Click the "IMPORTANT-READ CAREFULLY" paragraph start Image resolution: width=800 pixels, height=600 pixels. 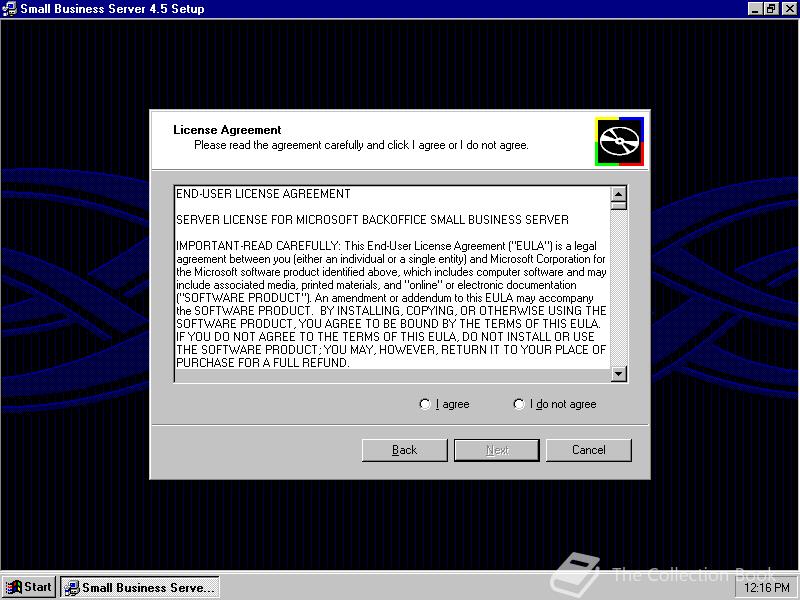point(258,246)
